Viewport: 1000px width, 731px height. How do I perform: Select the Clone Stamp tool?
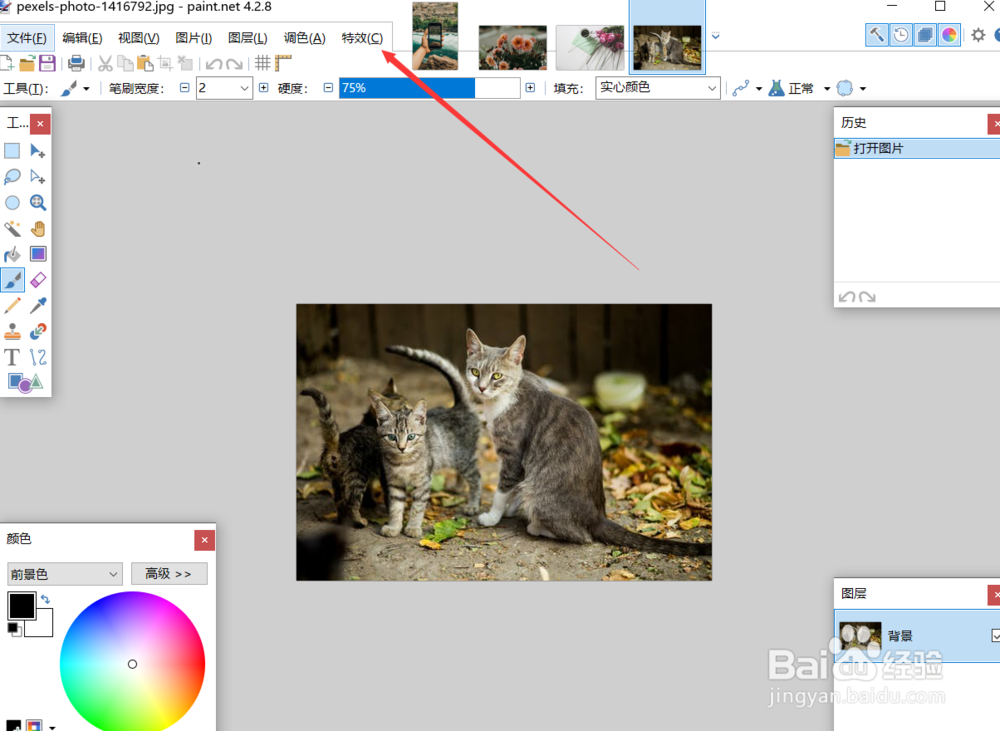12,331
